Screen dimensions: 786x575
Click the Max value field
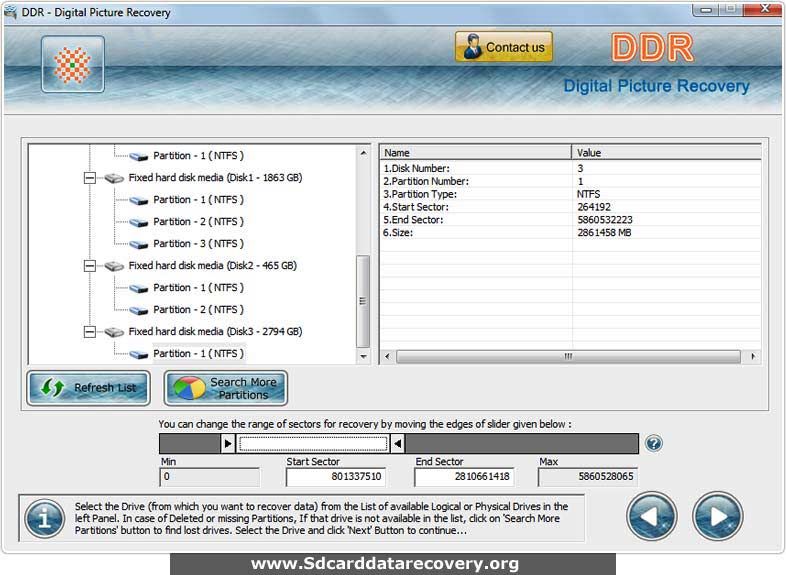(x=587, y=477)
